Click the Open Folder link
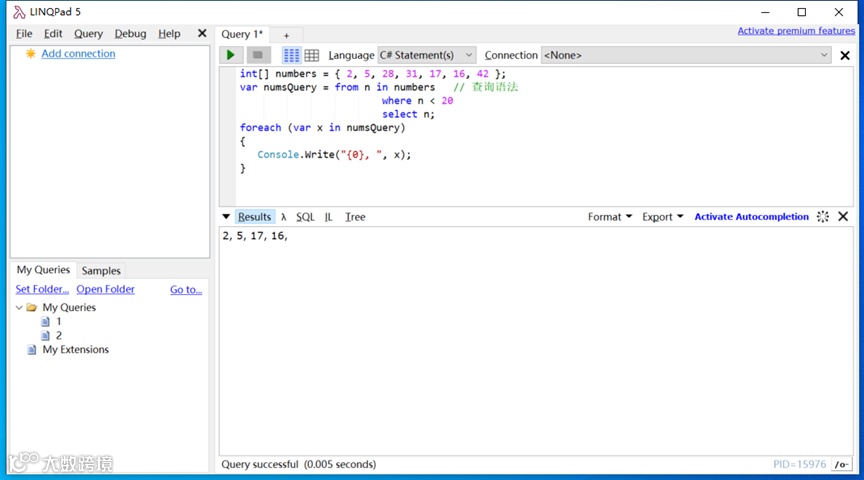864x480 pixels. (105, 289)
